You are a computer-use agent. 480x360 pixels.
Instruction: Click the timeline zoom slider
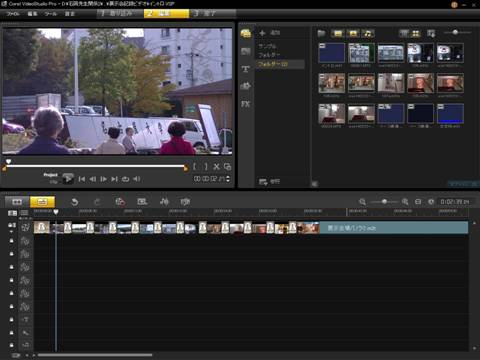384,202
